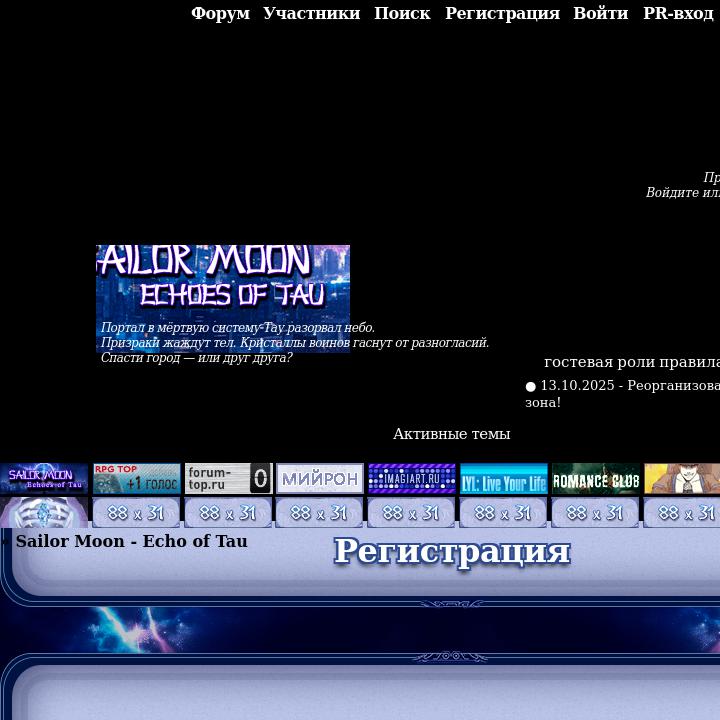Click Войти to log in

pos(600,13)
